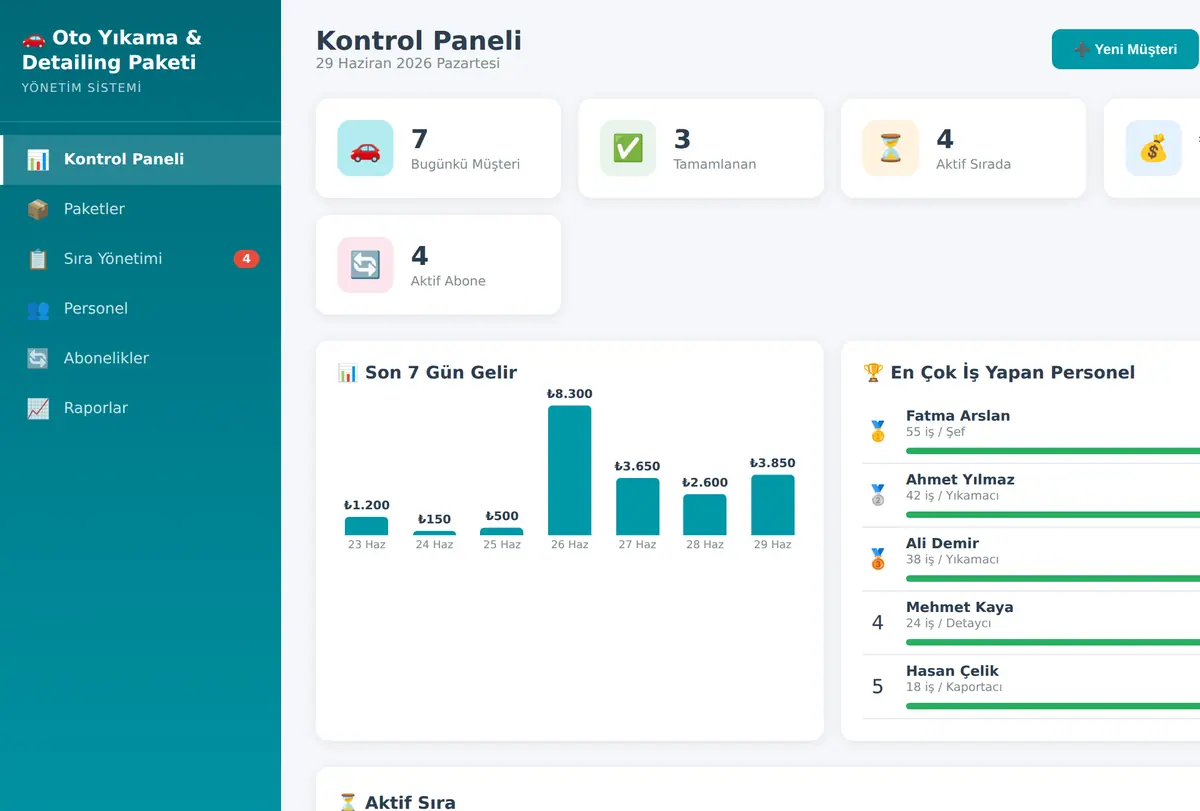The image size is (1200, 811).
Task: Click the name Fatma Arslan
Action: click(x=958, y=416)
